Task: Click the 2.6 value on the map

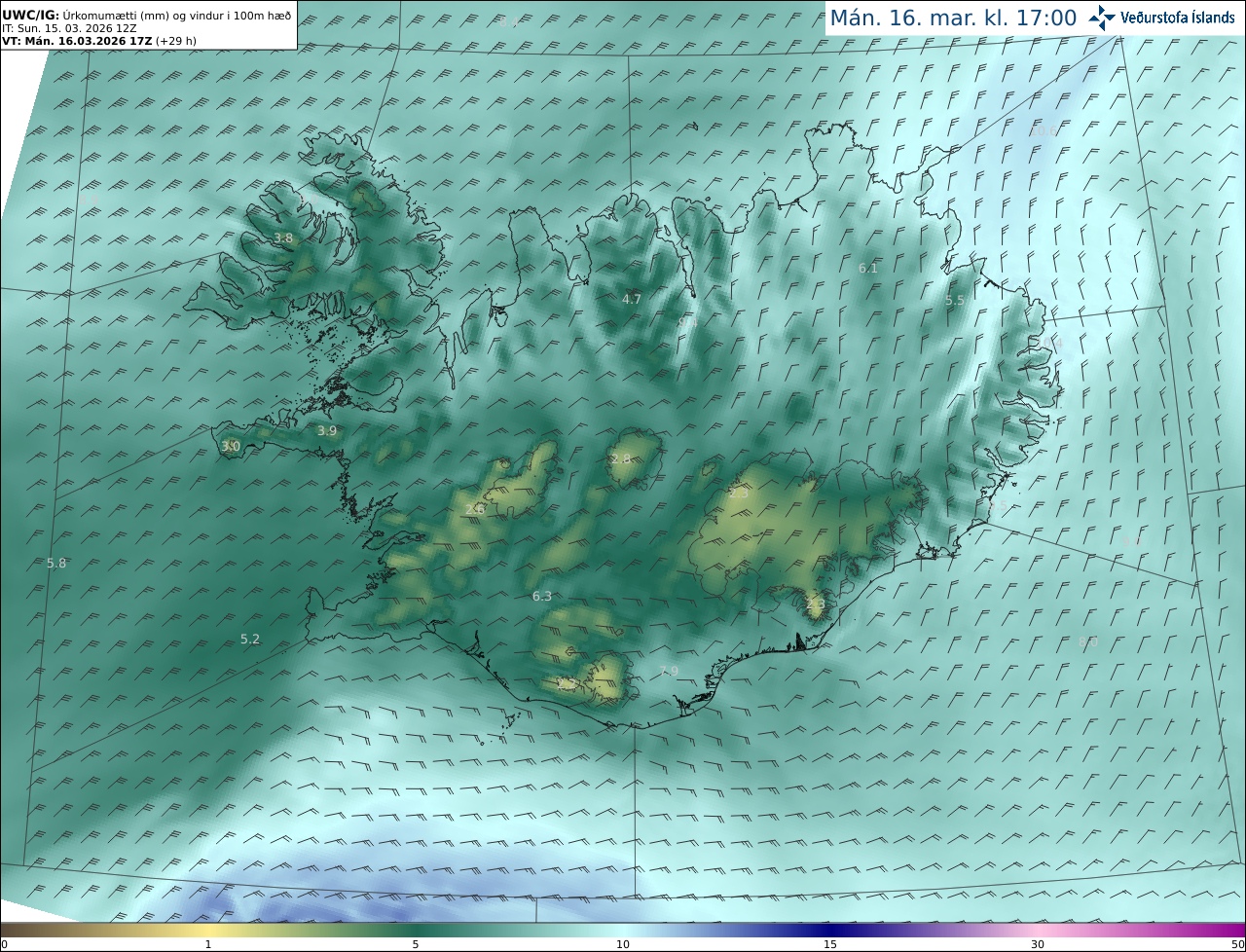Action: (474, 509)
